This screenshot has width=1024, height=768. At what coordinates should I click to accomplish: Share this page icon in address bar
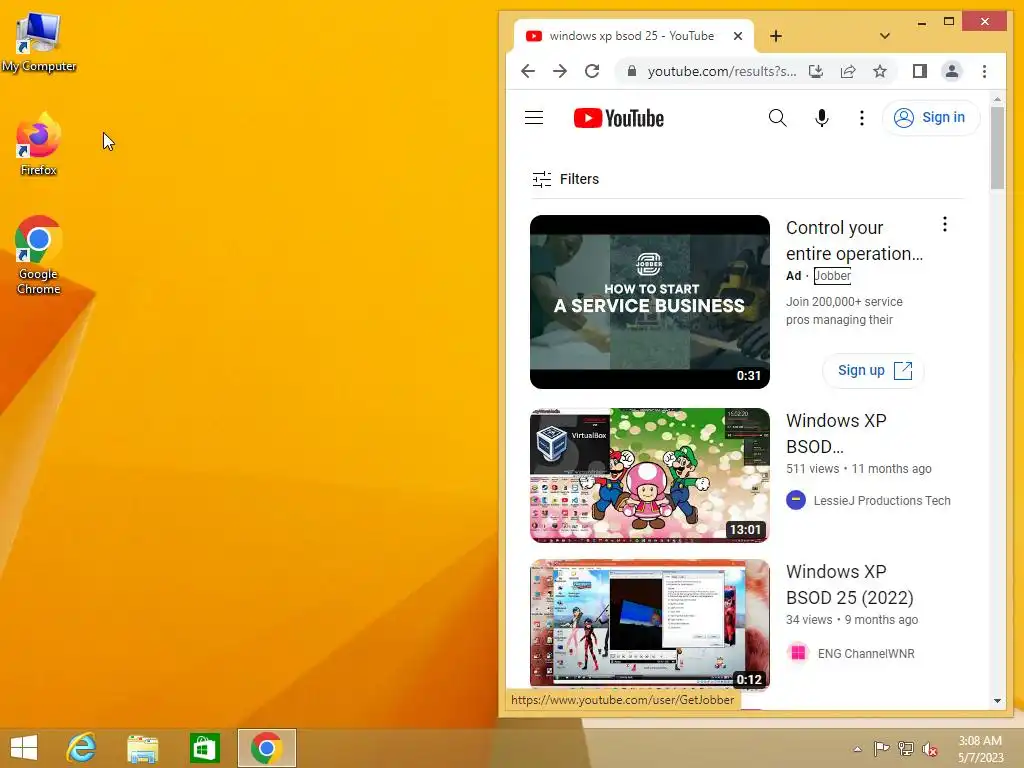848,71
